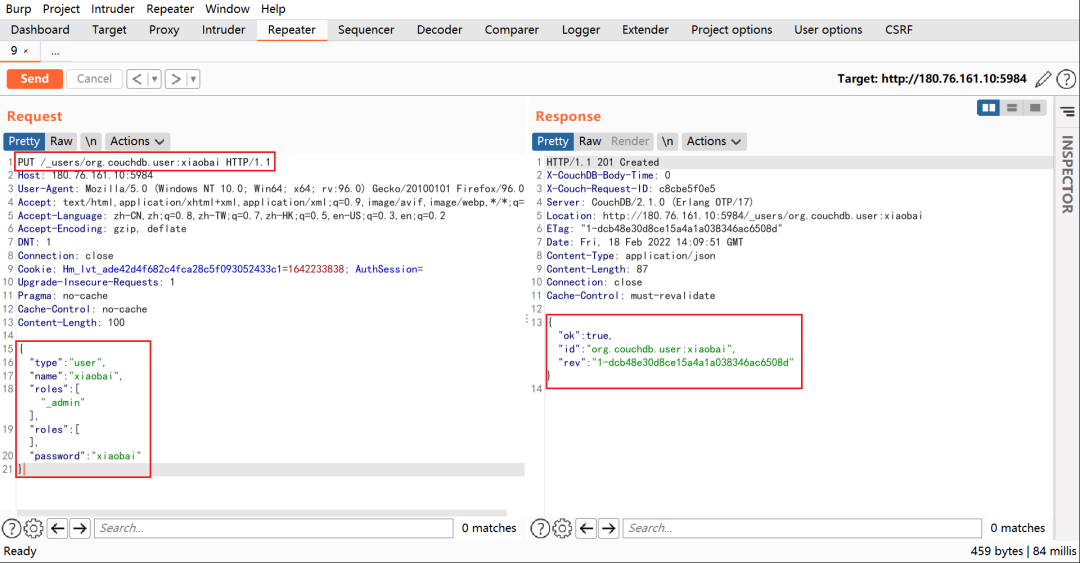Screen dimensions: 1080x563
Task: Open the Inspector menu lines icon
Action: tap(1068, 112)
